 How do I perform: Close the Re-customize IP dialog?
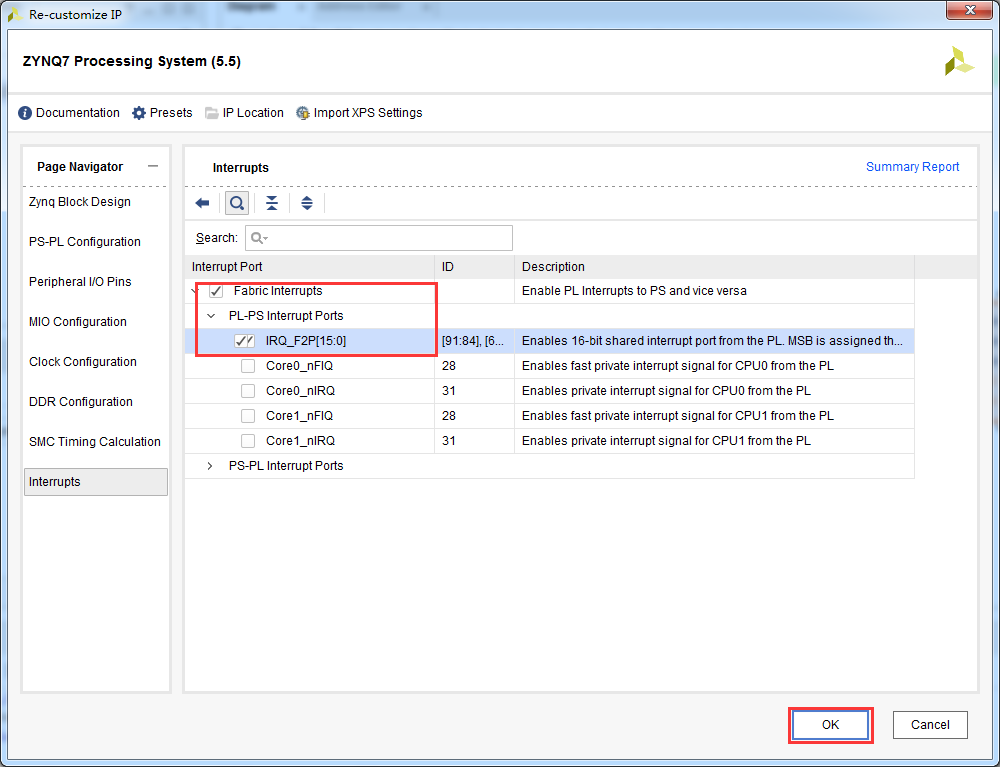(x=969, y=10)
